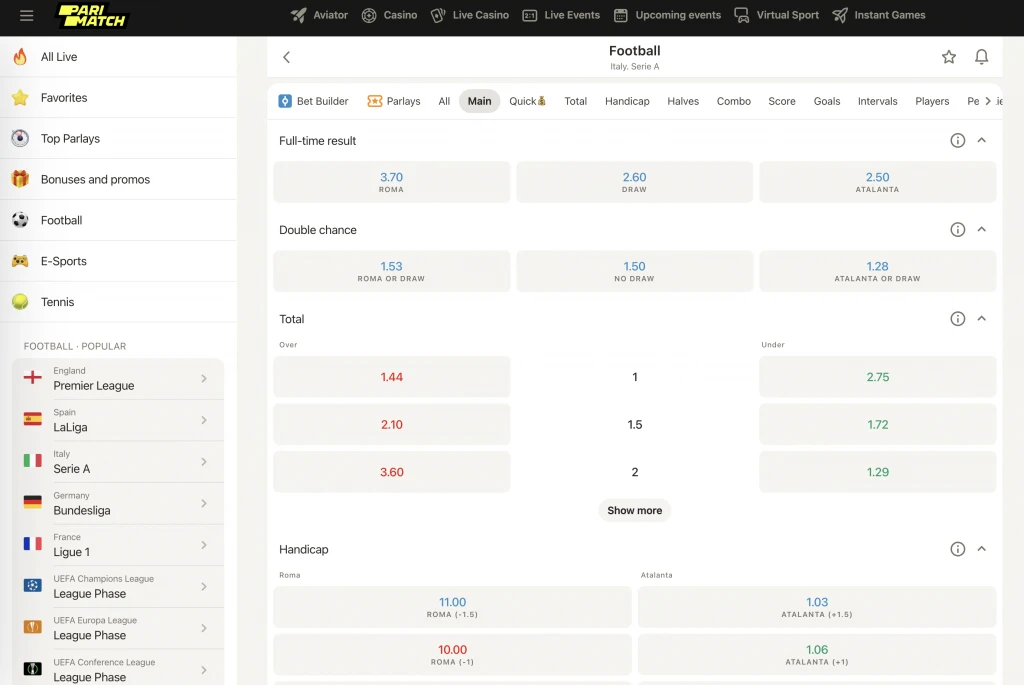View info icon for Handicap market

click(957, 549)
